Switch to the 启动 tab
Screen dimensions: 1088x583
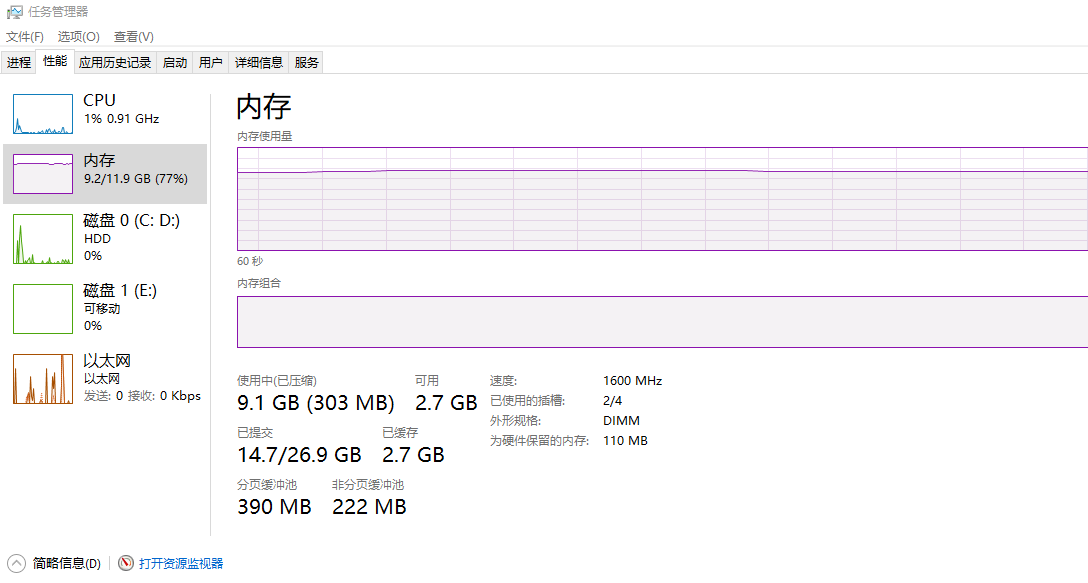click(175, 62)
